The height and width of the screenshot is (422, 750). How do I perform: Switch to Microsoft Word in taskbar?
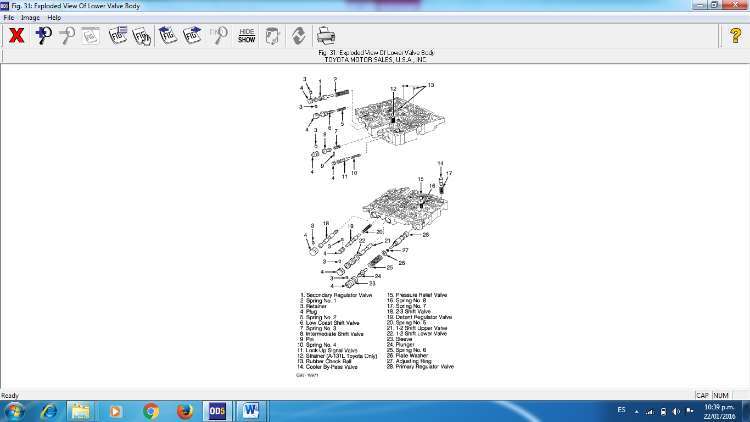[x=249, y=410]
